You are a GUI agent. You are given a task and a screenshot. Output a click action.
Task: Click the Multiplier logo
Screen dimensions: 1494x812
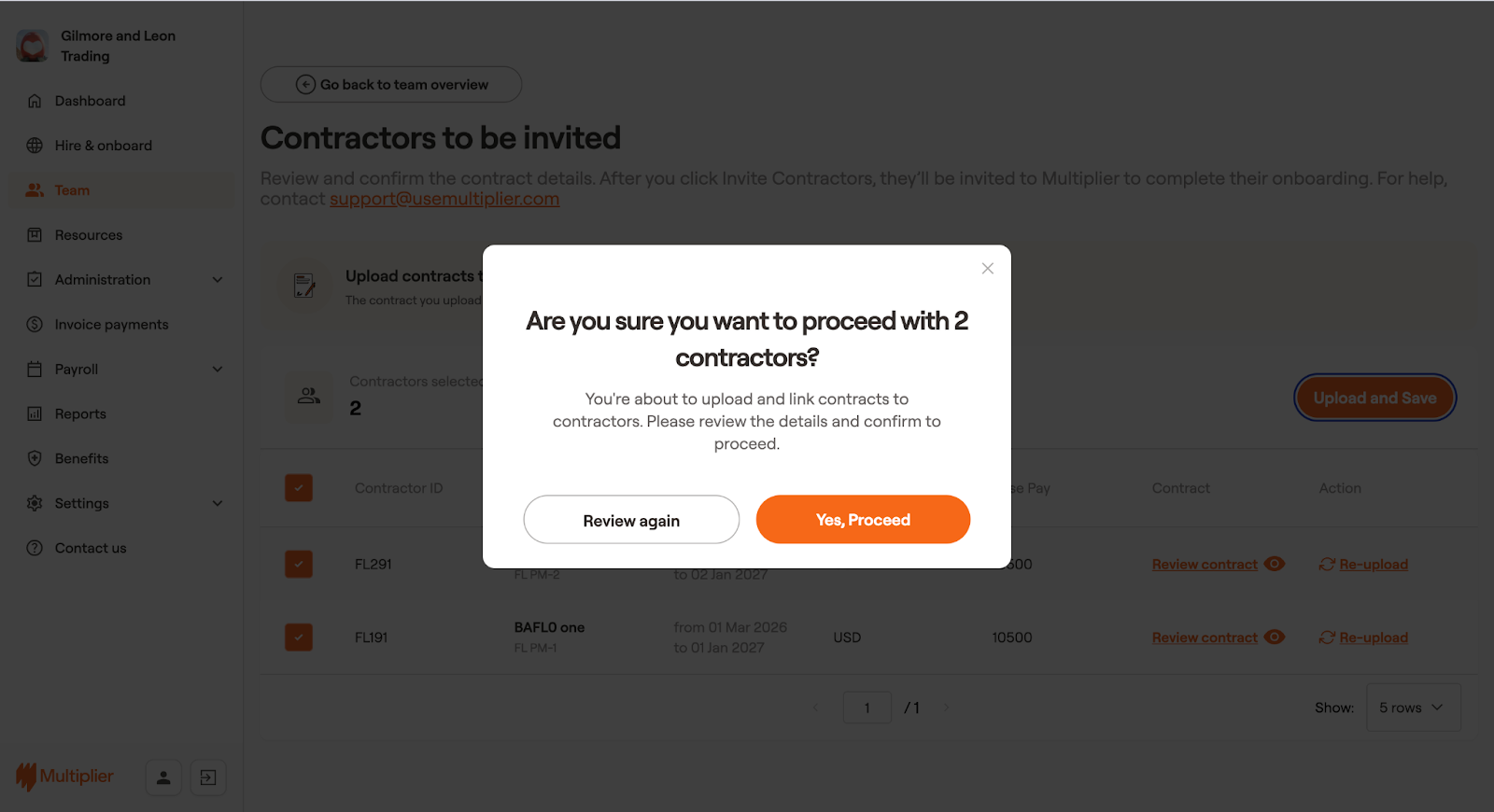[64, 777]
